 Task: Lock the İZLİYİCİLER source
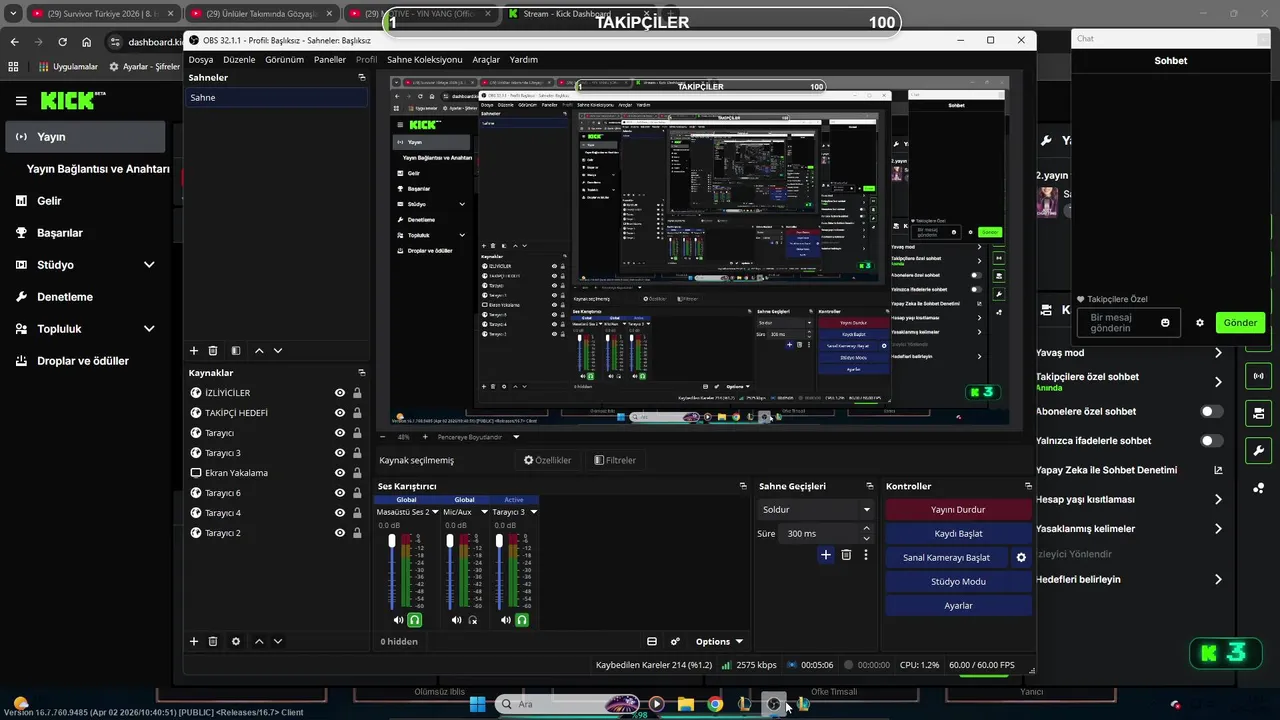point(357,393)
